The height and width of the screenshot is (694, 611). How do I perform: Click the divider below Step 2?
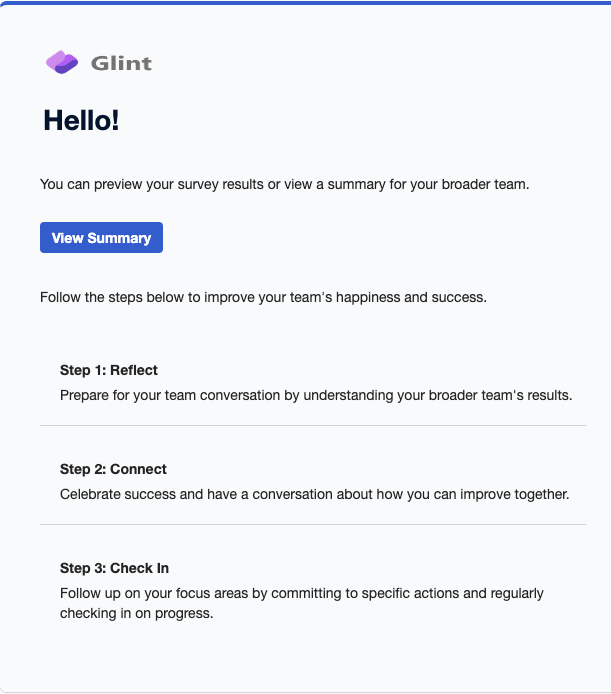coord(313,524)
